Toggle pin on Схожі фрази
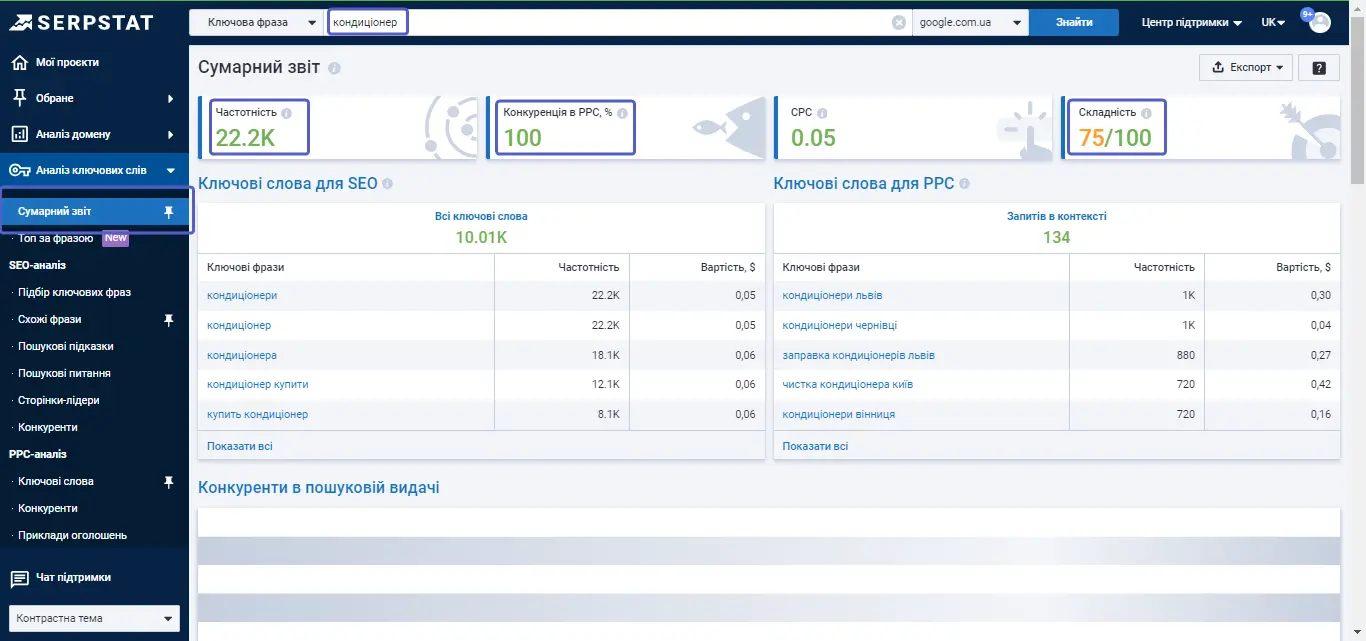The width and height of the screenshot is (1366, 641). [x=168, y=319]
